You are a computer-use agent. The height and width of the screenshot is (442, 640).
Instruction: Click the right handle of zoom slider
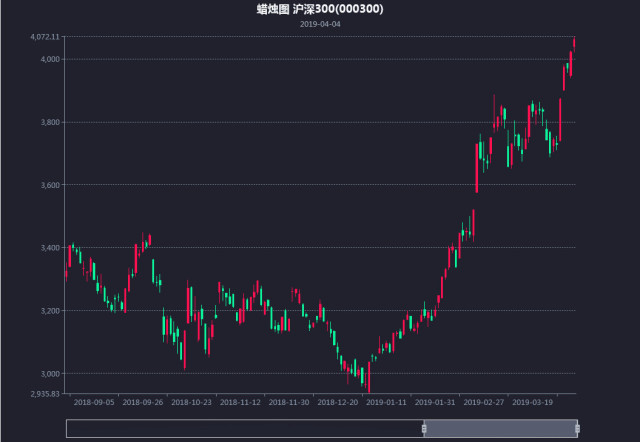point(577,428)
